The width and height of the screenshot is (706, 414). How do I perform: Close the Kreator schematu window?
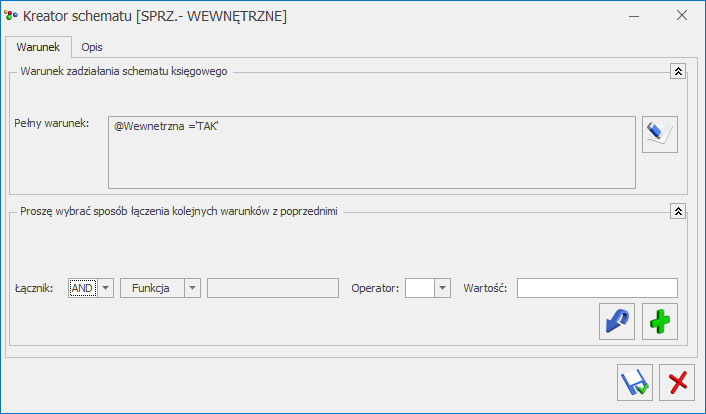(x=682, y=15)
